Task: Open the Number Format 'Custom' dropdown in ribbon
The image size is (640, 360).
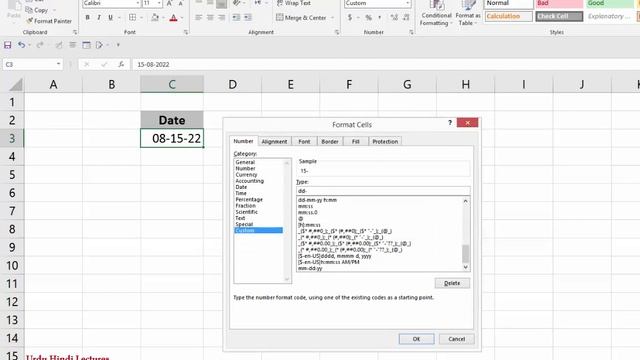Action: pos(407,3)
